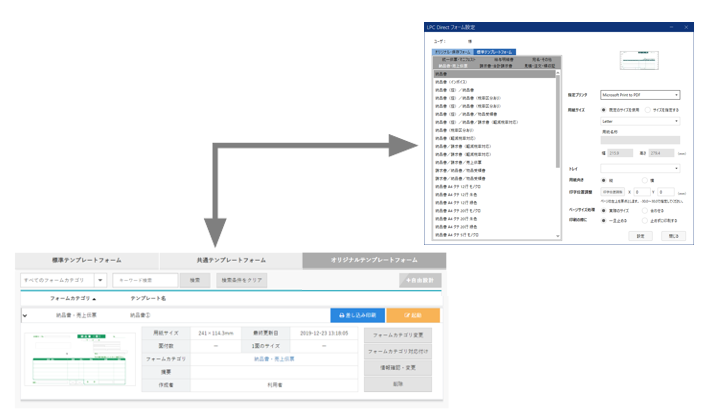Open 標準テンプレートフォーム tab in dialog
710x420 pixels.
(494, 52)
